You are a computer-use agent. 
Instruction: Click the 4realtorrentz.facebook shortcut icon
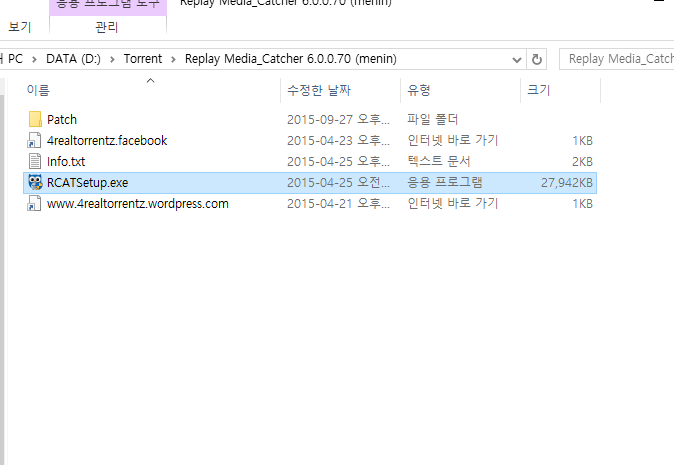point(34,140)
